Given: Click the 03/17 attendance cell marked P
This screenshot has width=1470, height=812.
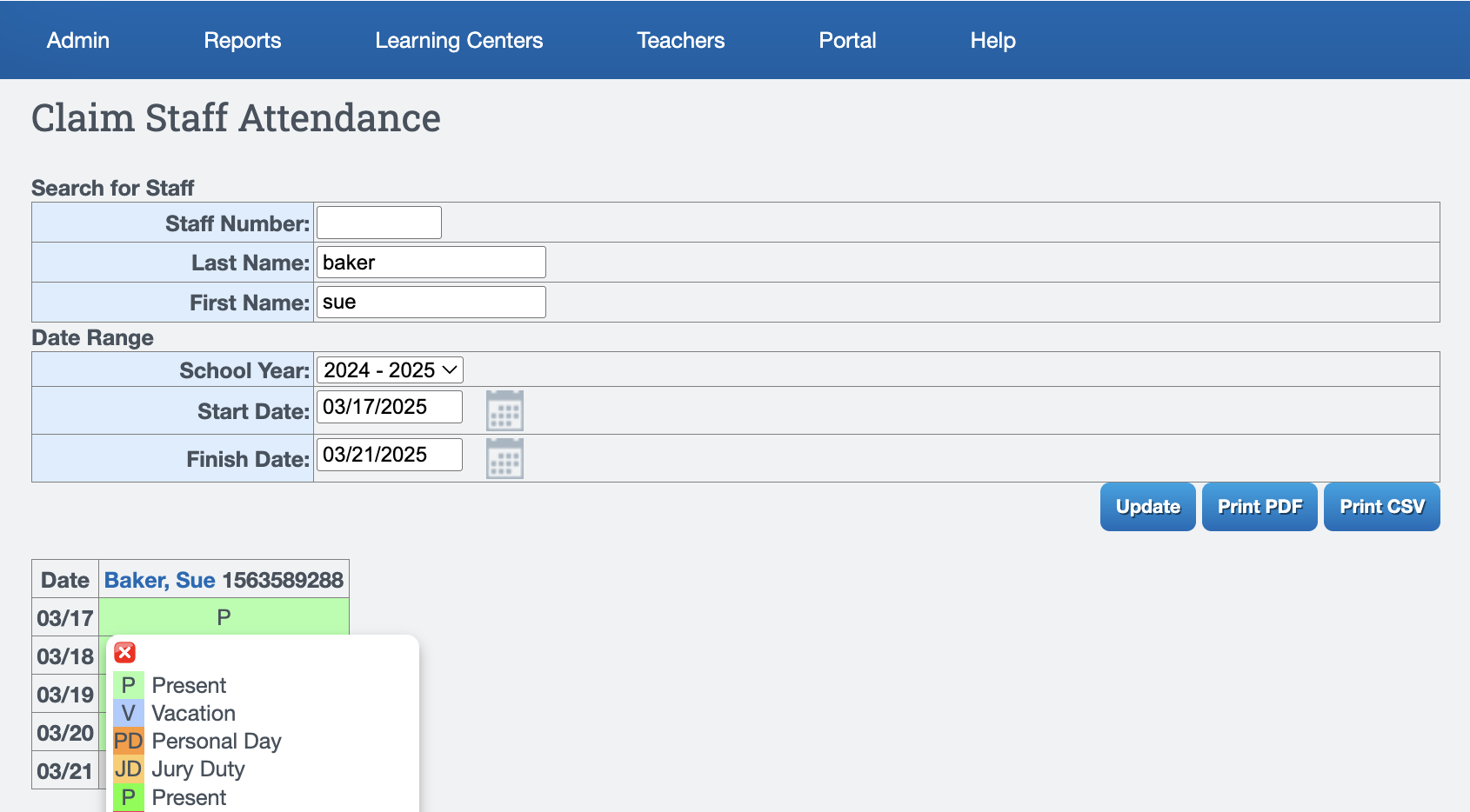Looking at the screenshot, I should coord(224,617).
